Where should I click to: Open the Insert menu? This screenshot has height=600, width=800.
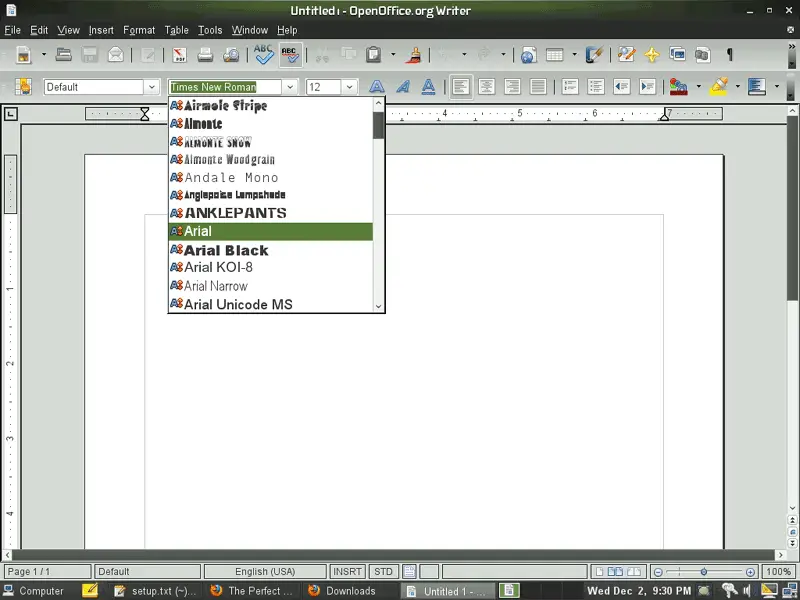[101, 30]
